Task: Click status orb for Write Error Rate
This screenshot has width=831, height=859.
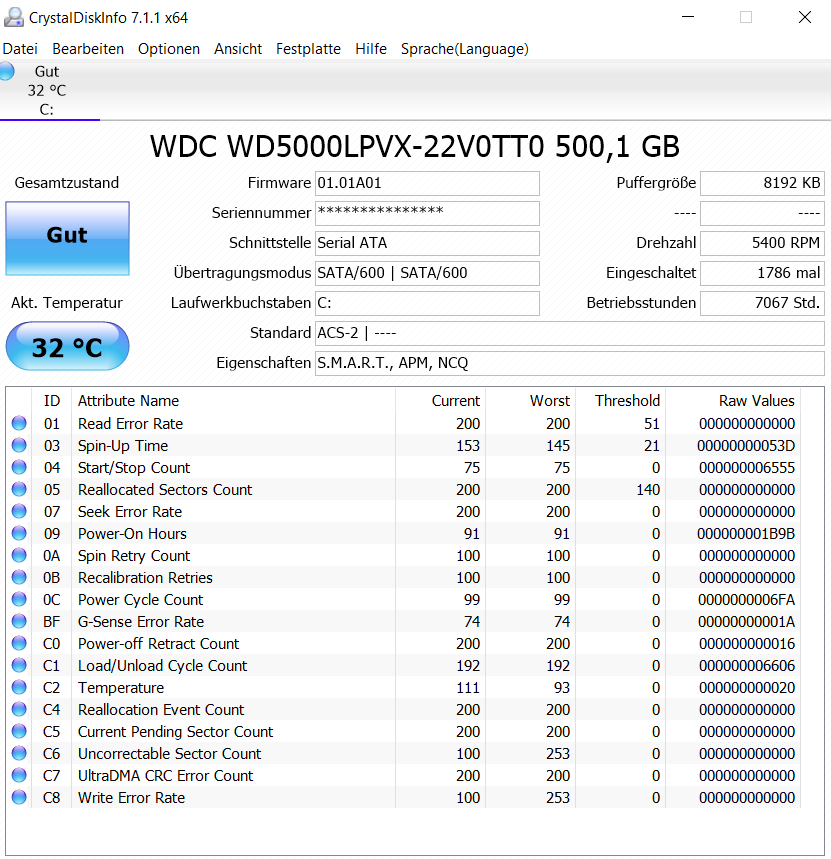Action: (19, 797)
